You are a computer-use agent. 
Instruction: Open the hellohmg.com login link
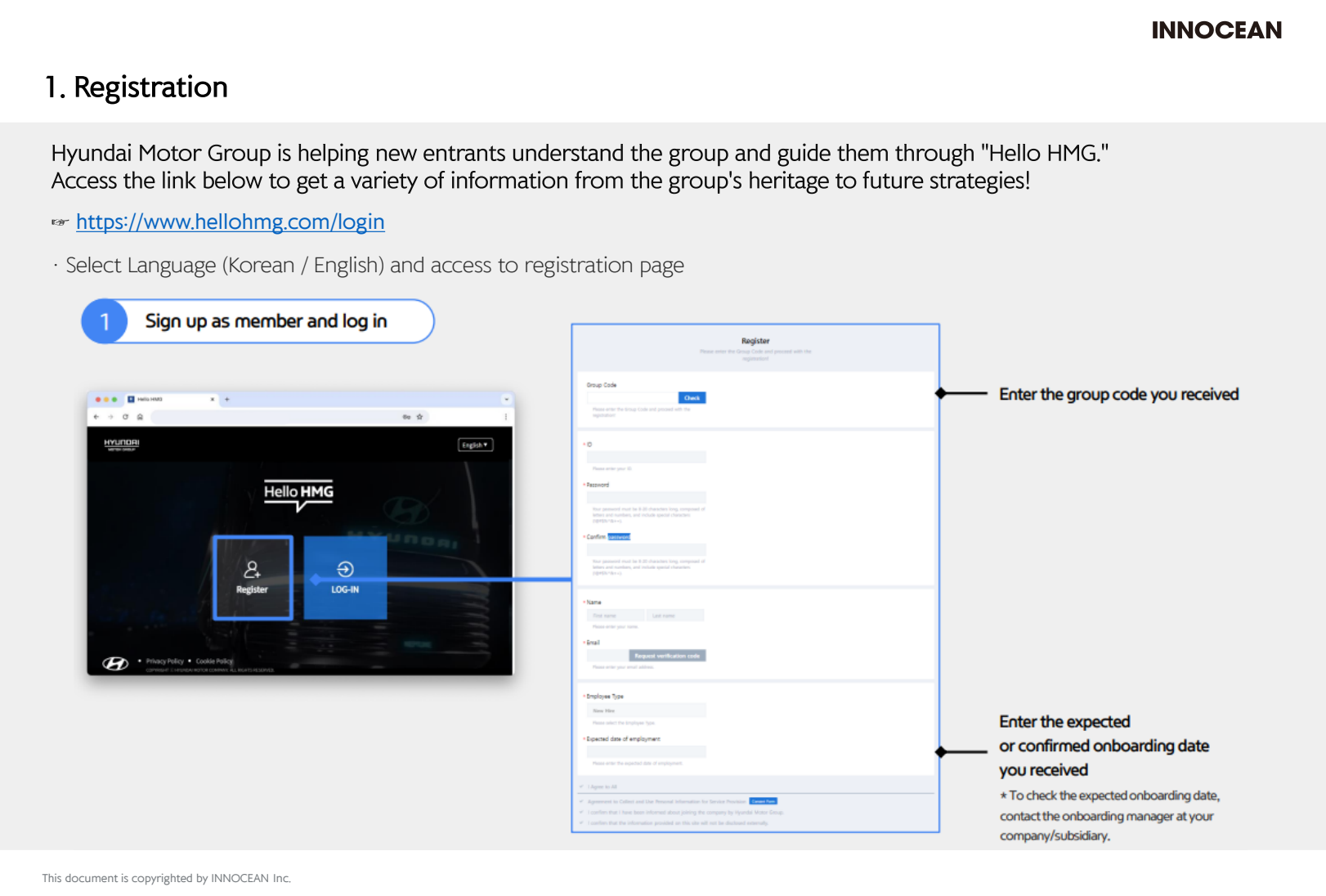coord(230,222)
